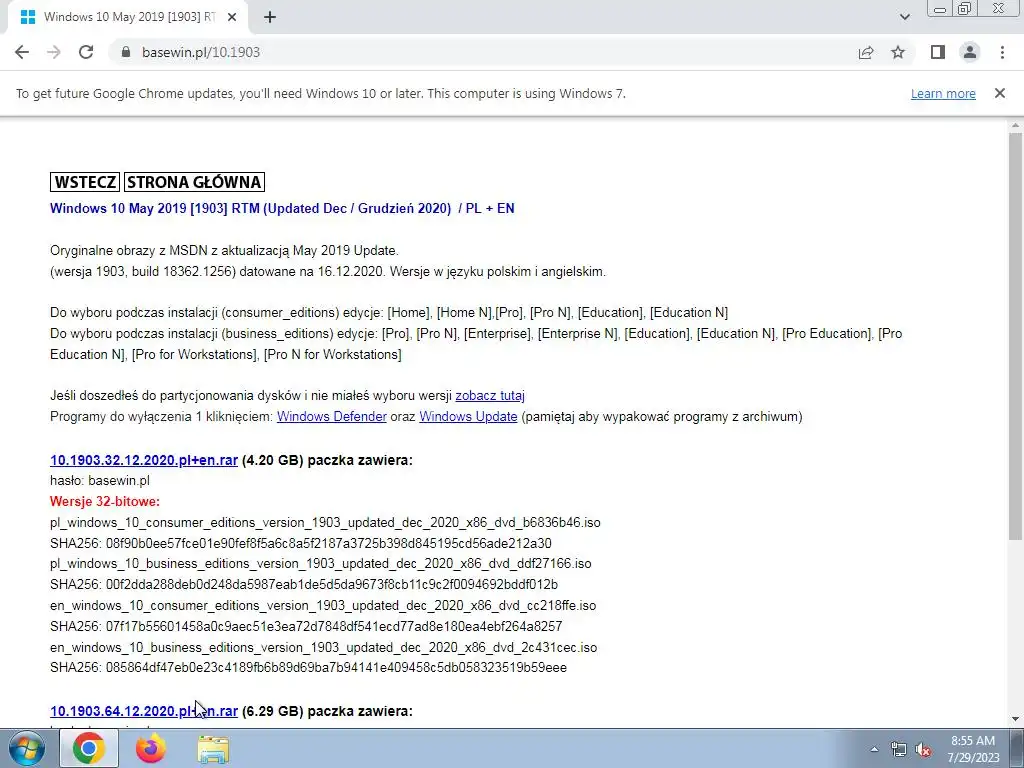Click Learn more in the update notice

tap(943, 93)
